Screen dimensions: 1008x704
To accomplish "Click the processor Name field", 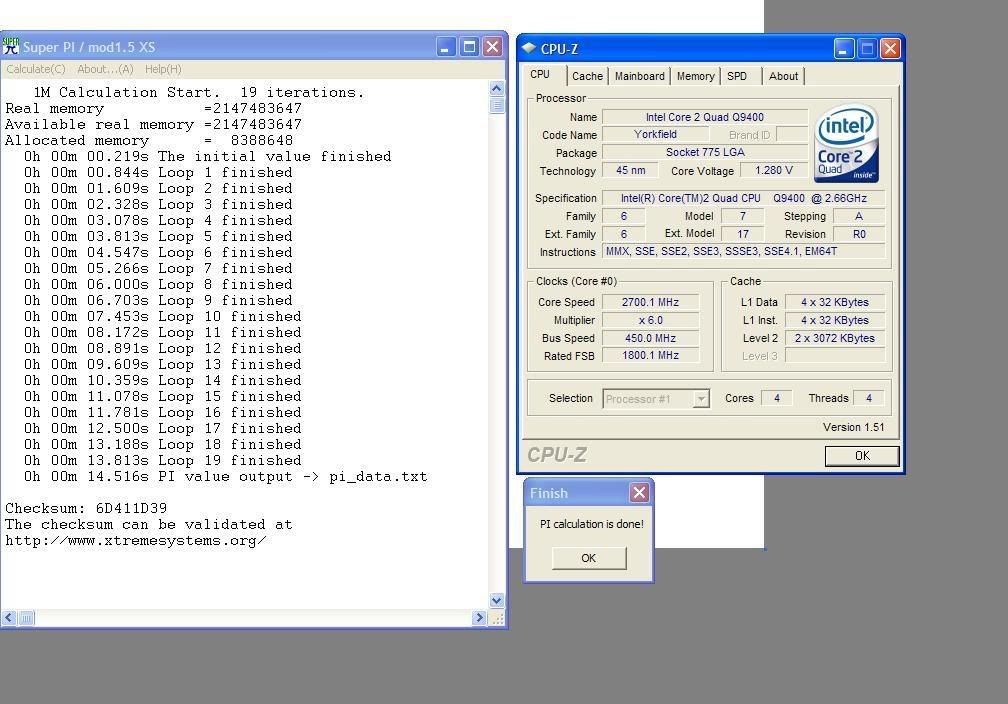I will click(705, 117).
